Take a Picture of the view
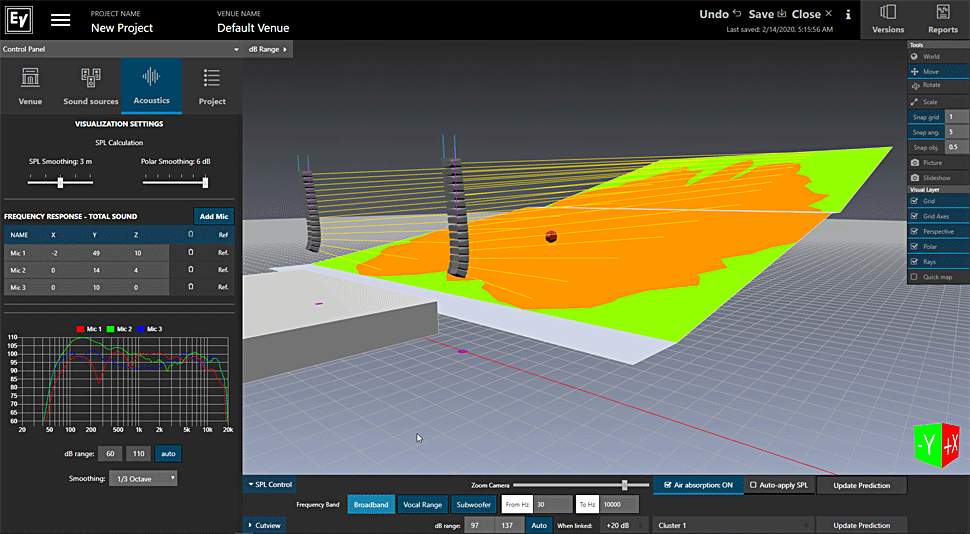 point(931,162)
